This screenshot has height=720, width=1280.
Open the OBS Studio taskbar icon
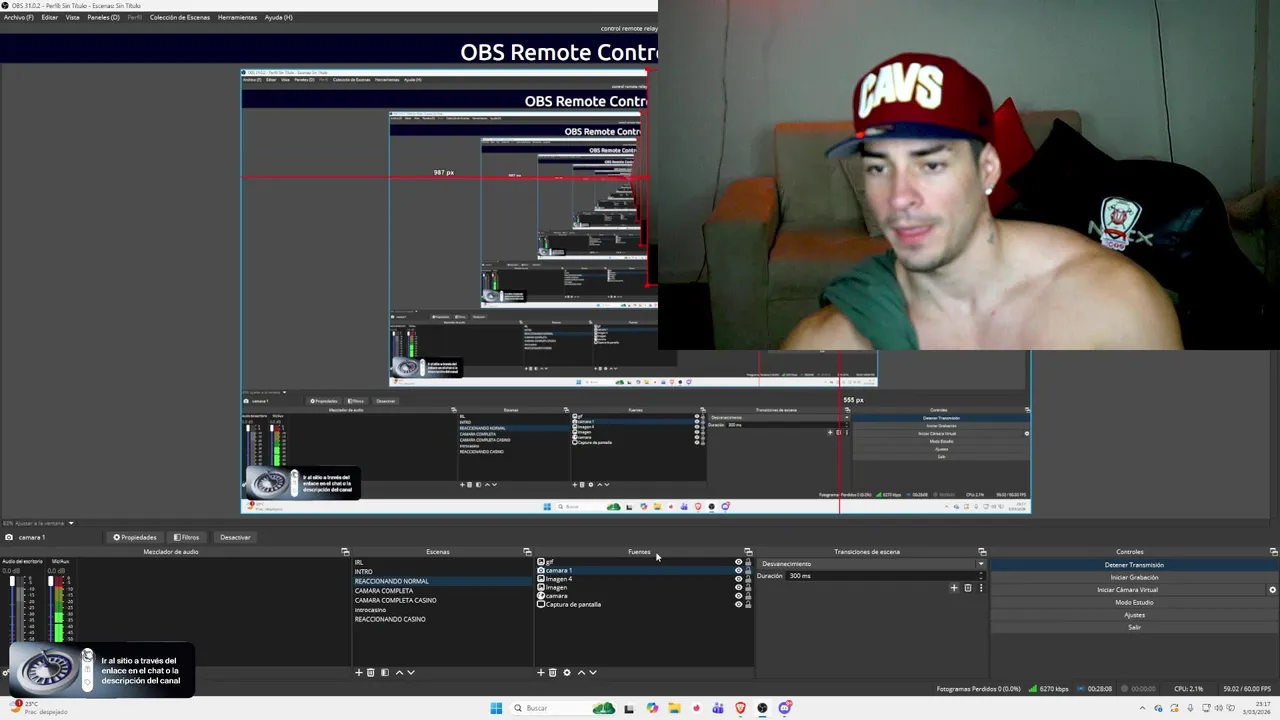[762, 708]
